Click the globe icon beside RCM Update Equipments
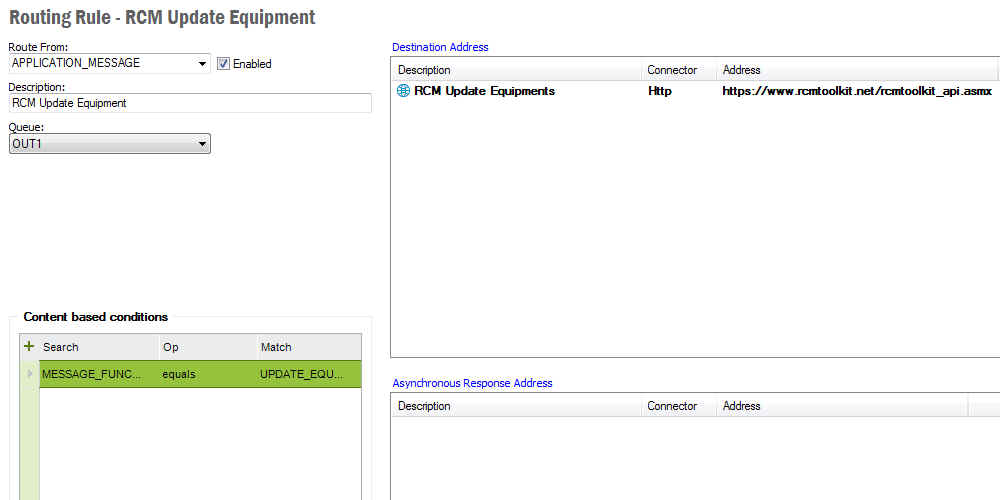This screenshot has height=500, width=1000. click(403, 91)
